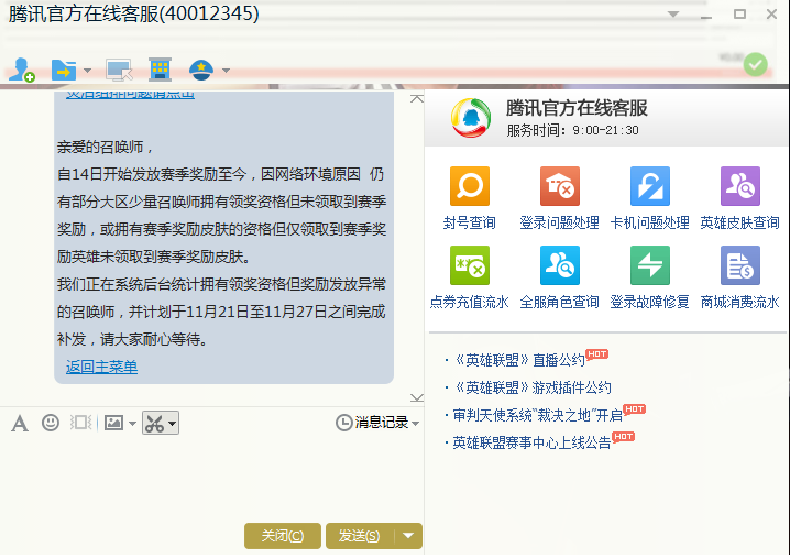Screen dimensions: 790x555
Task: Click the police cap report icon
Action: click(x=201, y=70)
